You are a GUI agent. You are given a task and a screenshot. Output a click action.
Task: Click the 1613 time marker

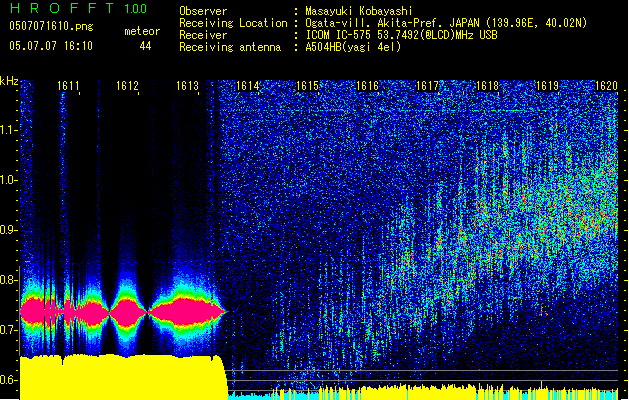tap(187, 86)
